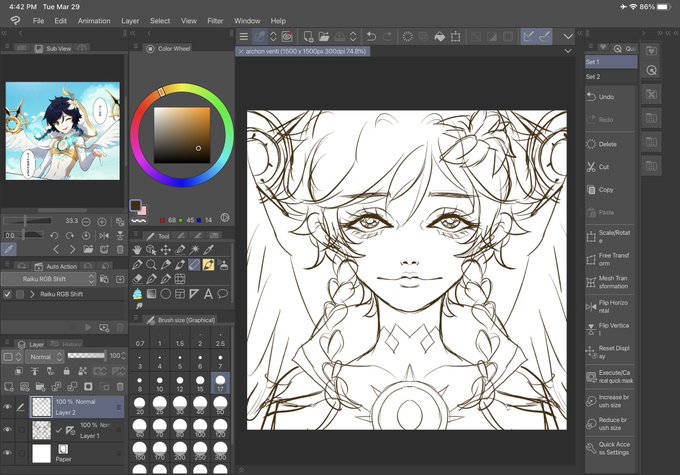Click Sub View flip horizontal icon
680x475 pixels.
[104, 236]
